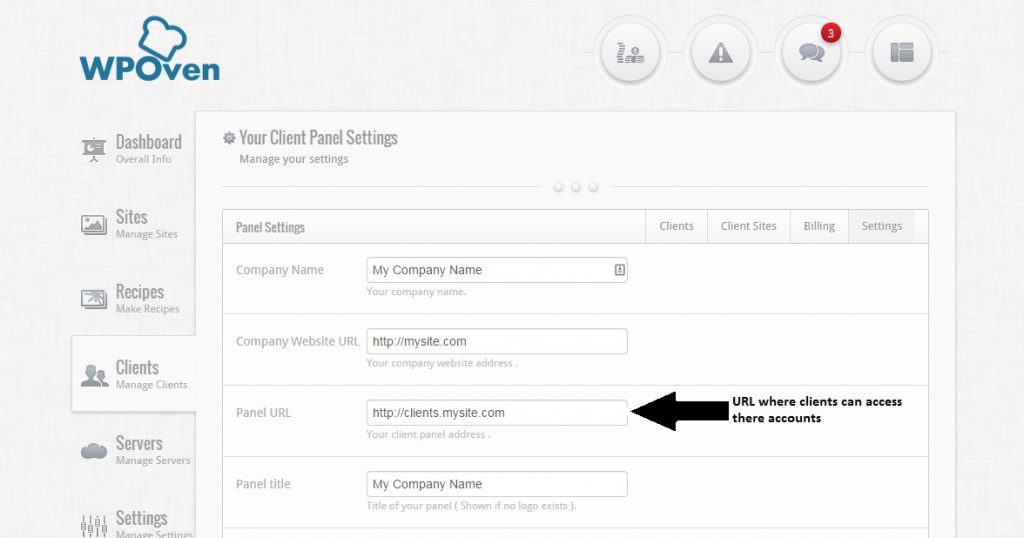Select Clients Manage Clients in sidebar
This screenshot has width=1024, height=538.
[x=134, y=374]
